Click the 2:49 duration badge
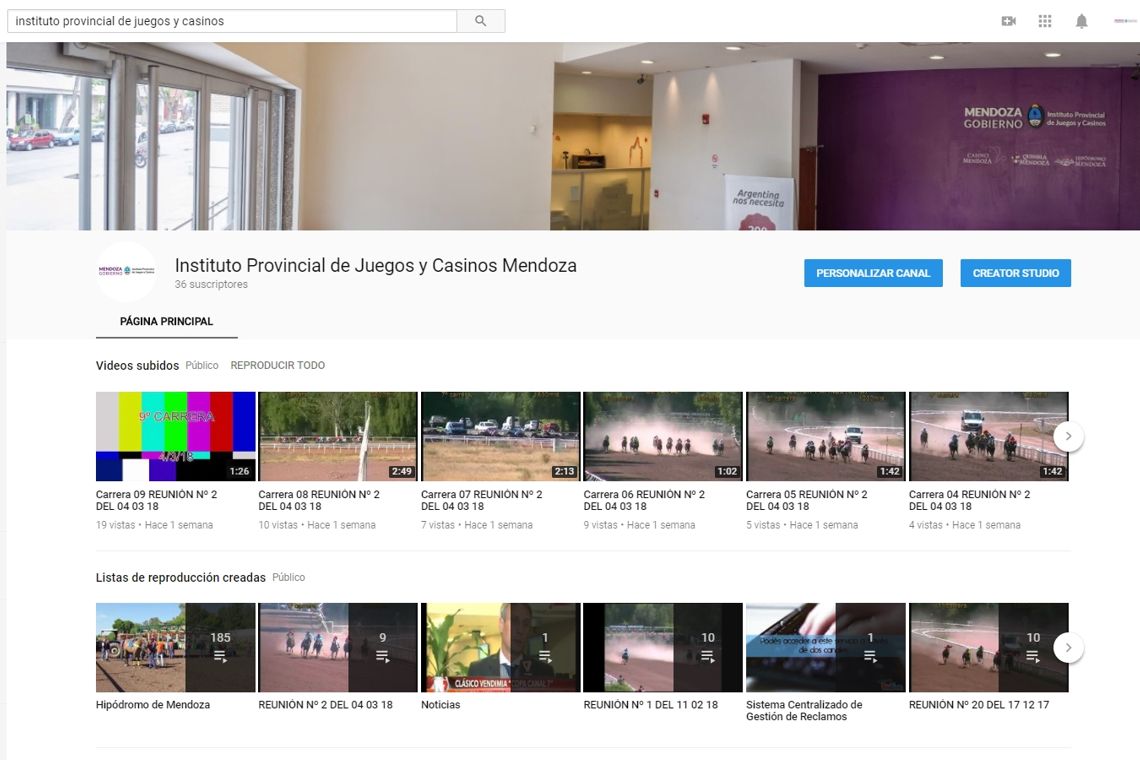 [x=401, y=471]
